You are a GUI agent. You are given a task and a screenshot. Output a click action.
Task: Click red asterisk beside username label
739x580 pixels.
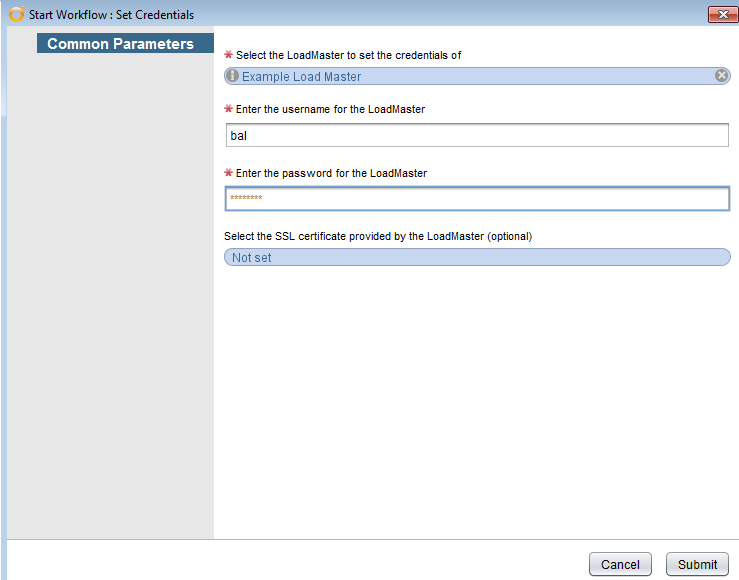(x=229, y=108)
